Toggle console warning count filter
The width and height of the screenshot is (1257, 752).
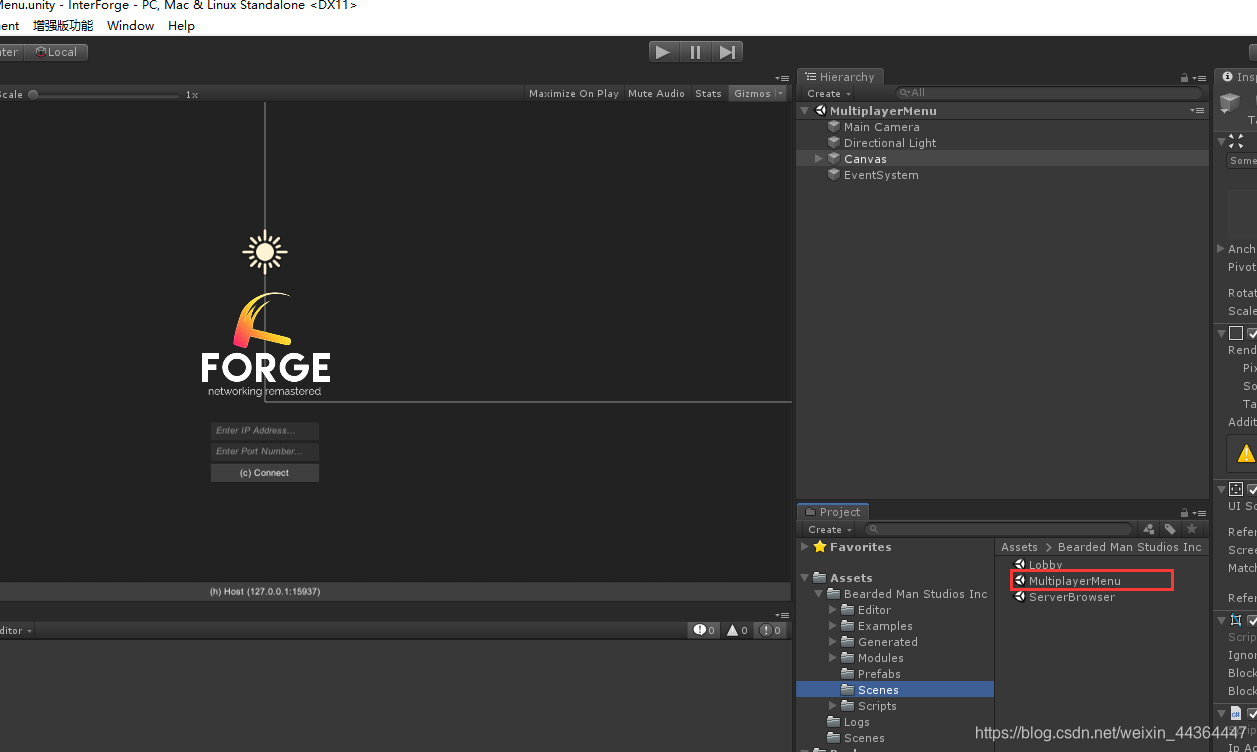tap(737, 630)
